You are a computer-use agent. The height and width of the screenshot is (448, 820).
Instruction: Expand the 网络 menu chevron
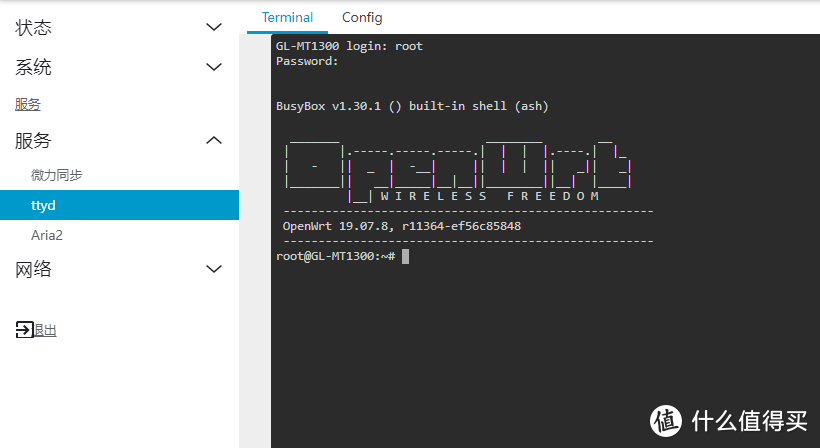213,269
